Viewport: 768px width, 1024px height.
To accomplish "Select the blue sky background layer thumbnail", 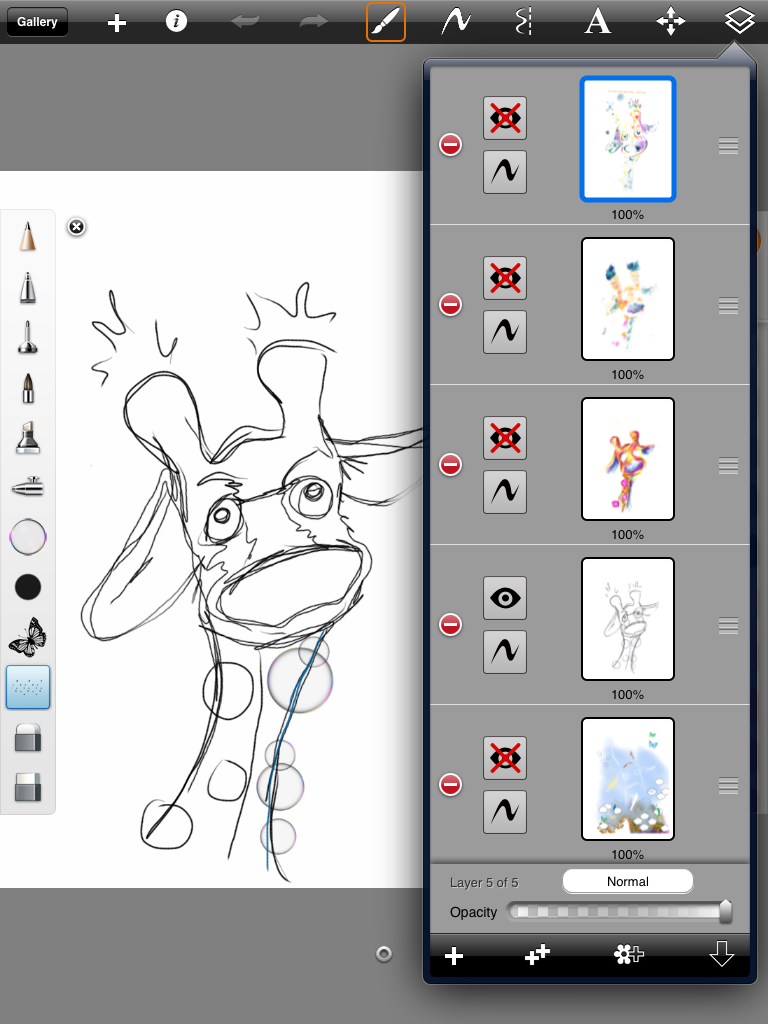I will tap(628, 779).
